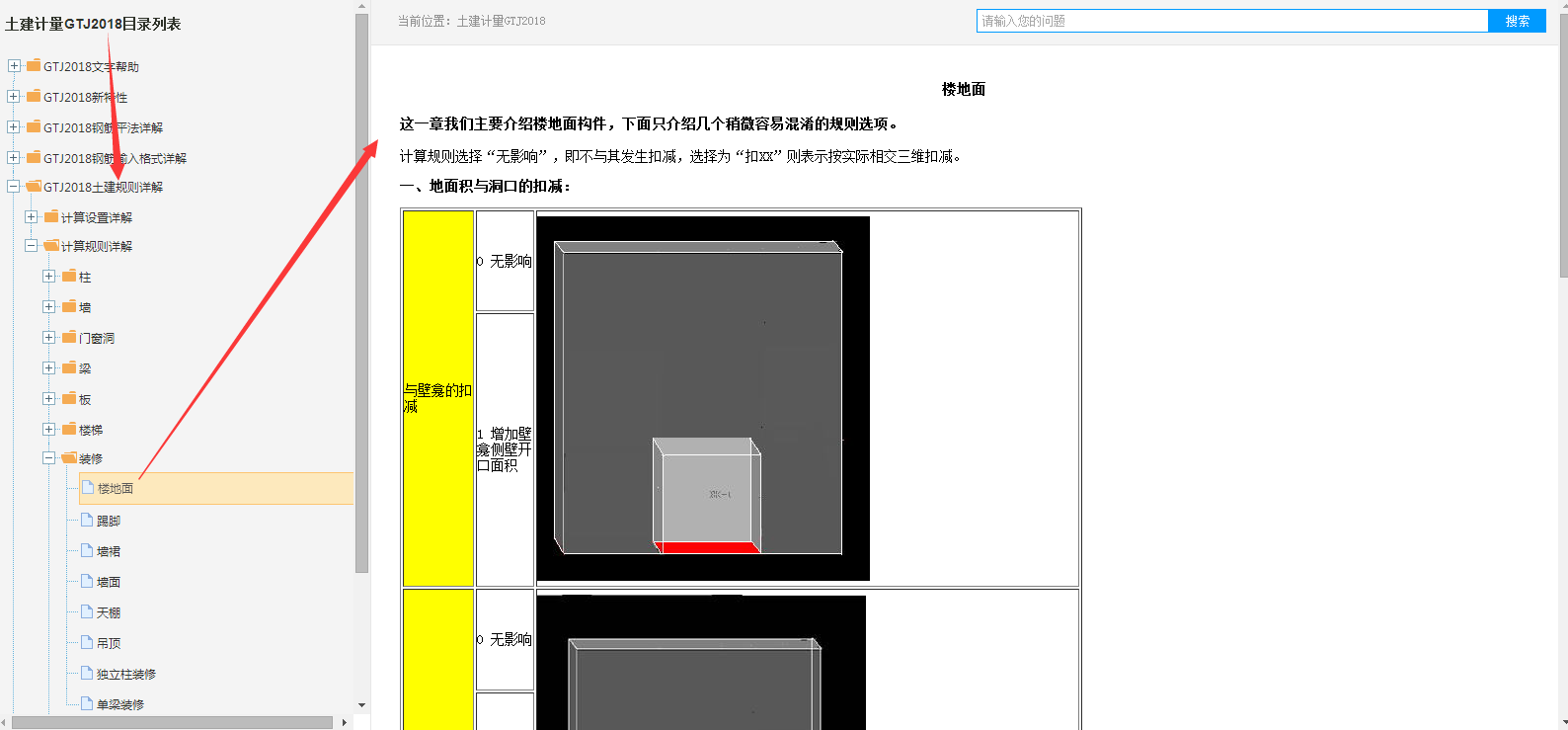This screenshot has height=730, width=1568.
Task: Click the 吊顶 document icon
Action: pyautogui.click(x=87, y=642)
